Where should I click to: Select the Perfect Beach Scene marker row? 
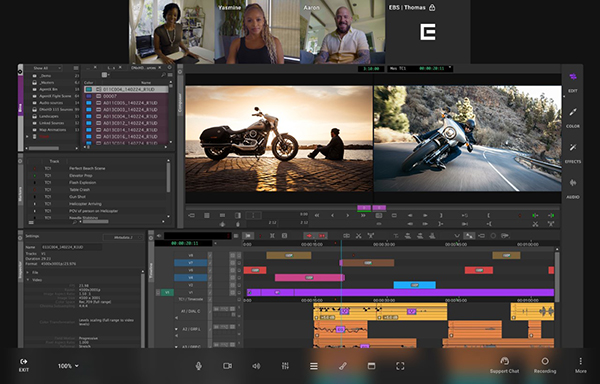coord(98,168)
